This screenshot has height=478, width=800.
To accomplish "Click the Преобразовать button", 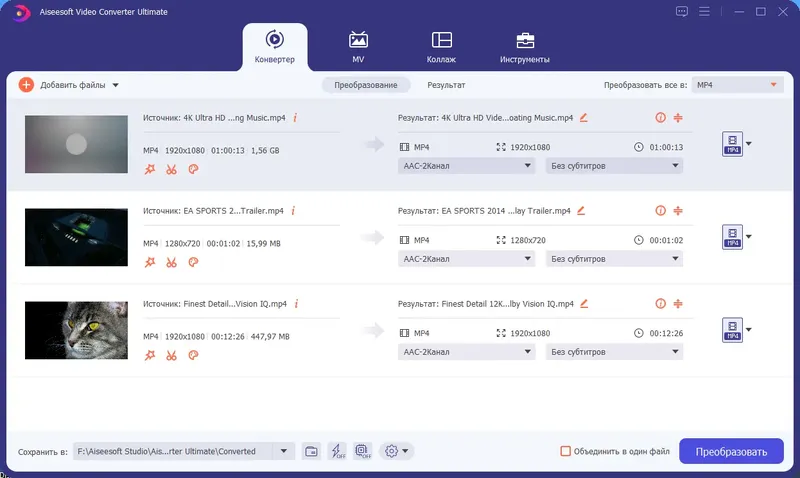I will 731,451.
